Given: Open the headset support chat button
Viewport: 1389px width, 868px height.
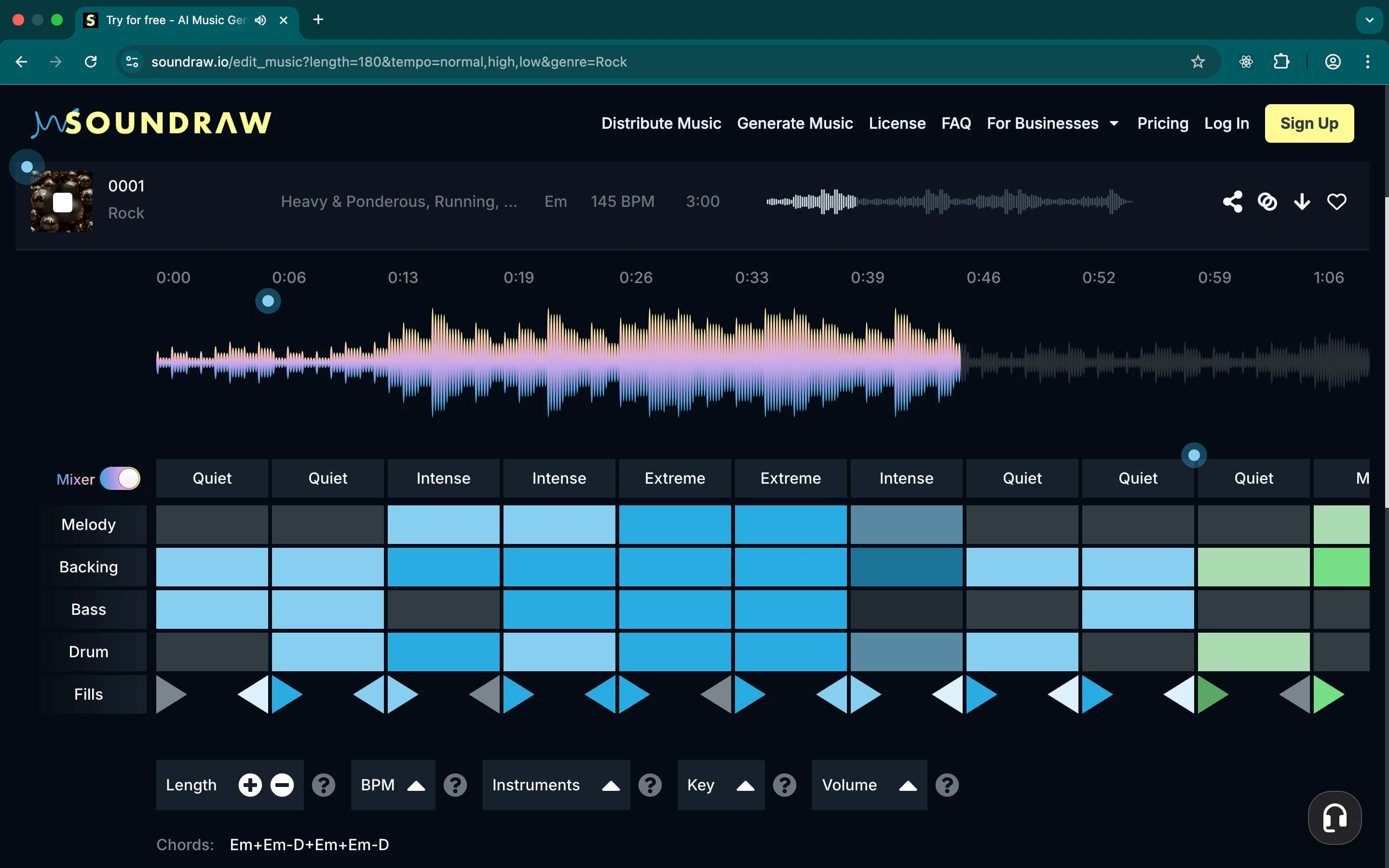Looking at the screenshot, I should point(1335,817).
